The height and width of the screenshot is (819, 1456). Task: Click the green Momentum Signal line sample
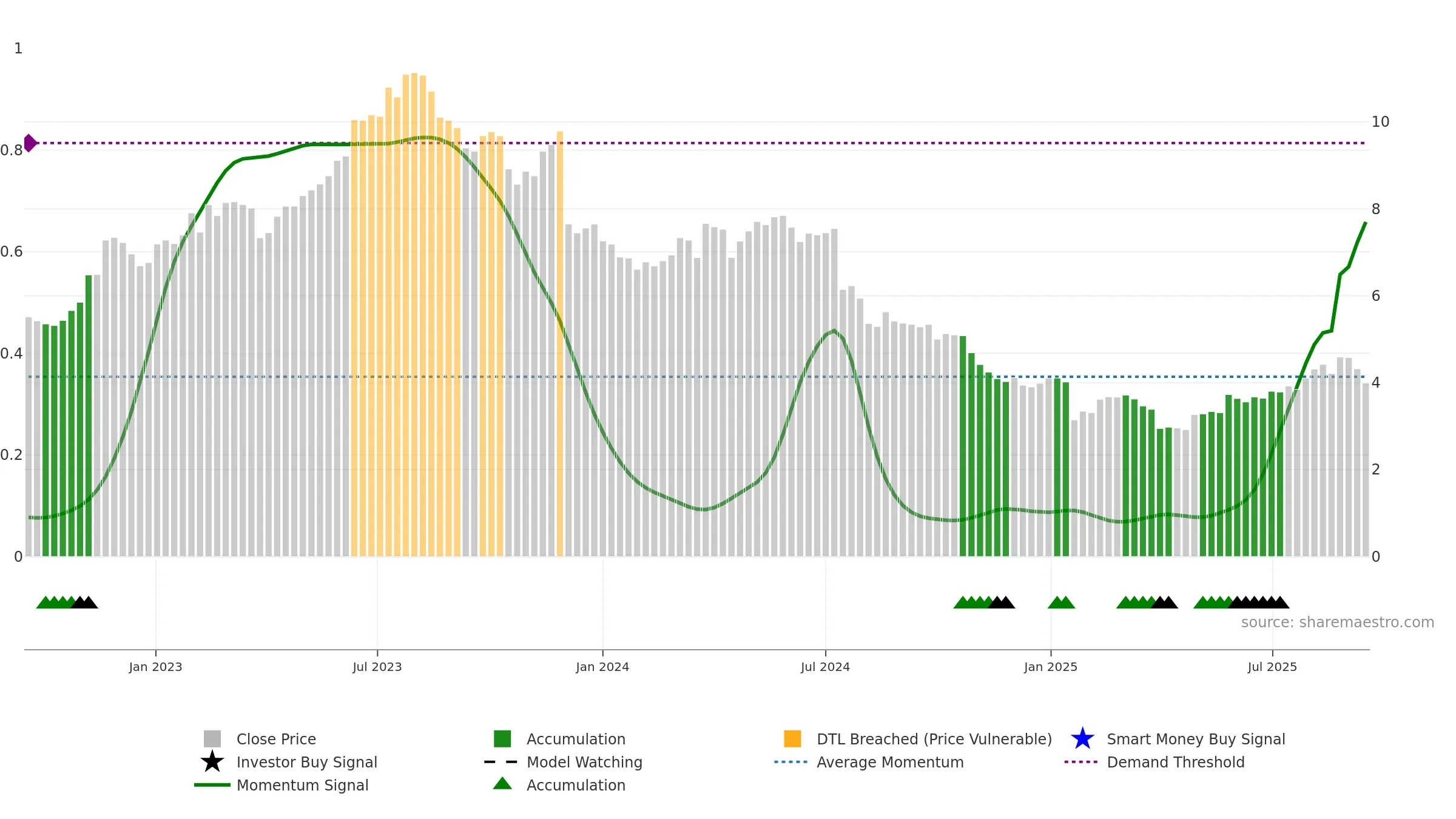pos(212,785)
